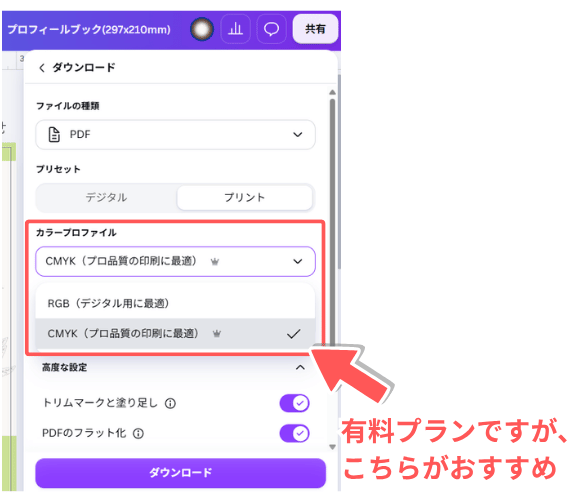Click the ファイルの種類 label

coord(67,106)
